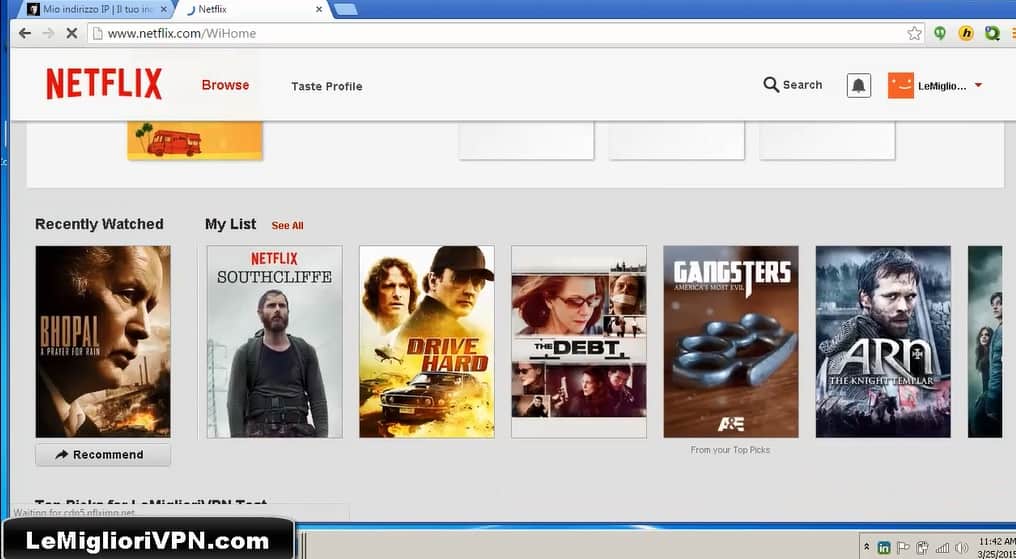Click the orange van banner thumbnail
The height and width of the screenshot is (559, 1016).
click(195, 140)
